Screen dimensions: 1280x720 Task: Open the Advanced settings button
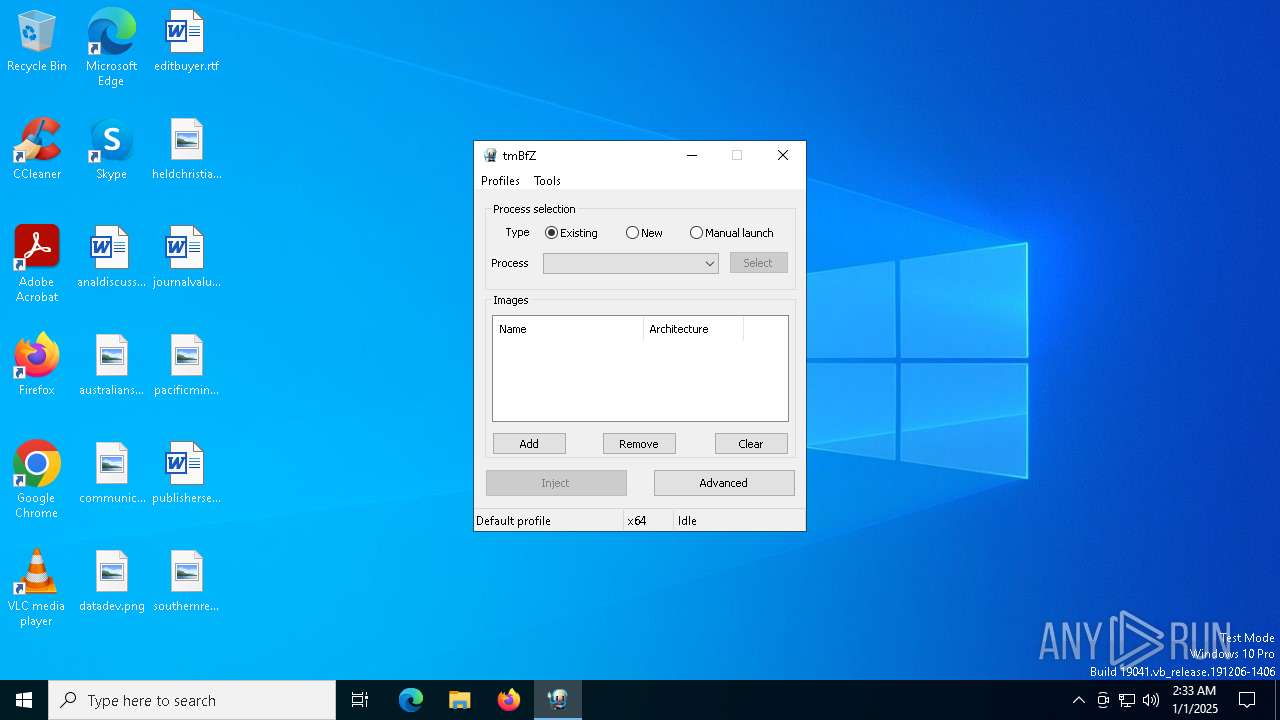(x=724, y=483)
